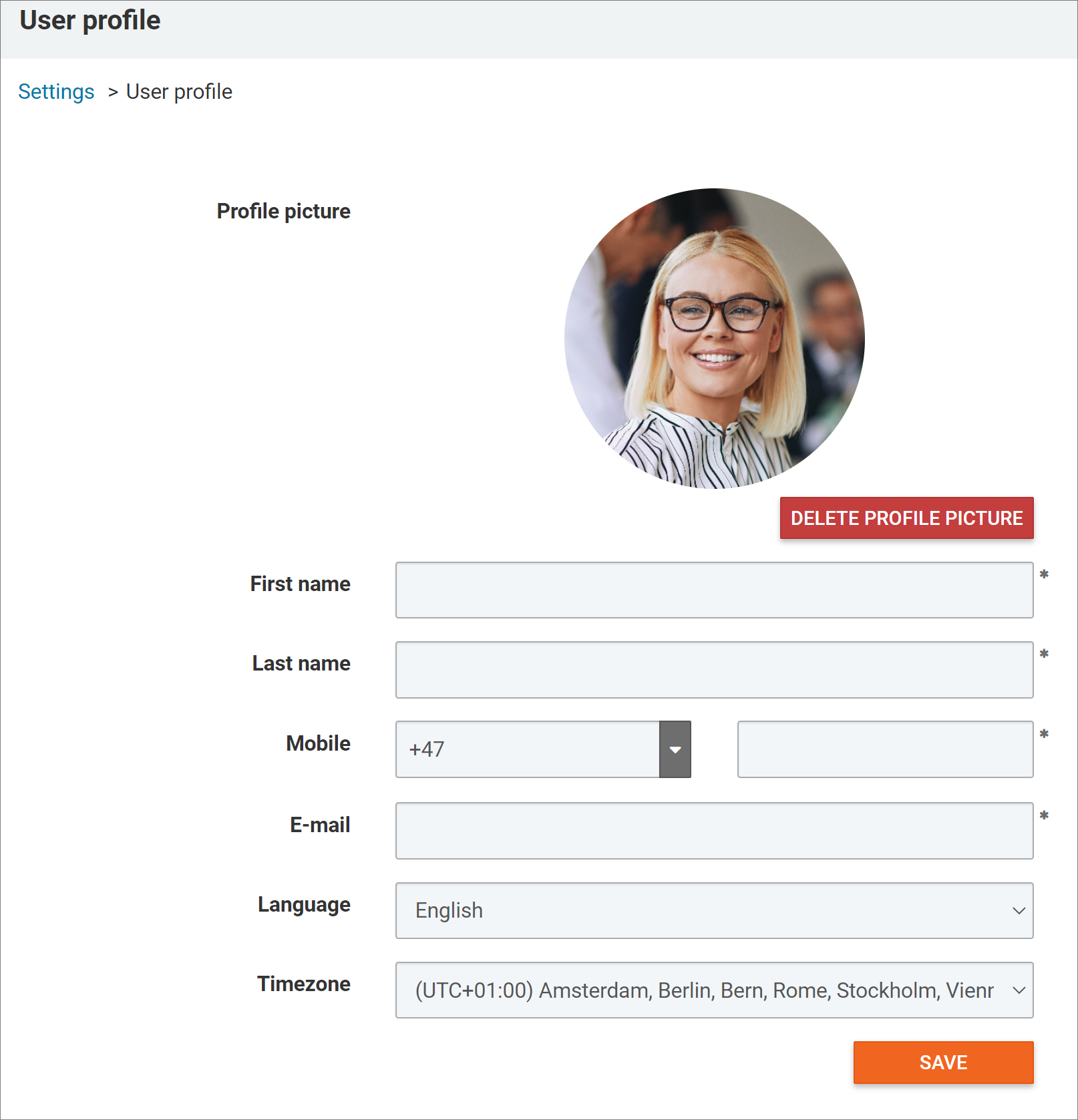The height and width of the screenshot is (1120, 1078).
Task: Click the First name label
Action: 300,584
